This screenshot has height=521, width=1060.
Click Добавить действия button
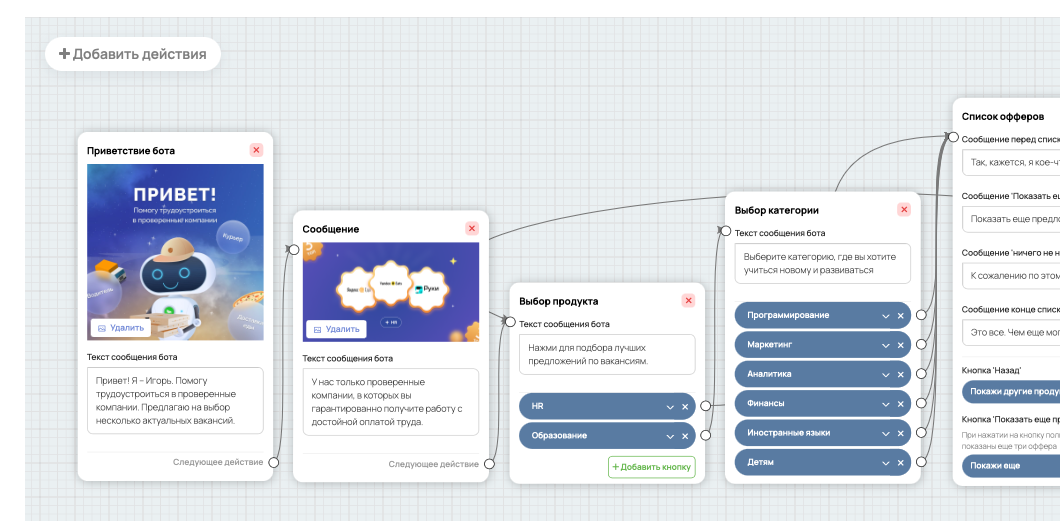click(133, 54)
